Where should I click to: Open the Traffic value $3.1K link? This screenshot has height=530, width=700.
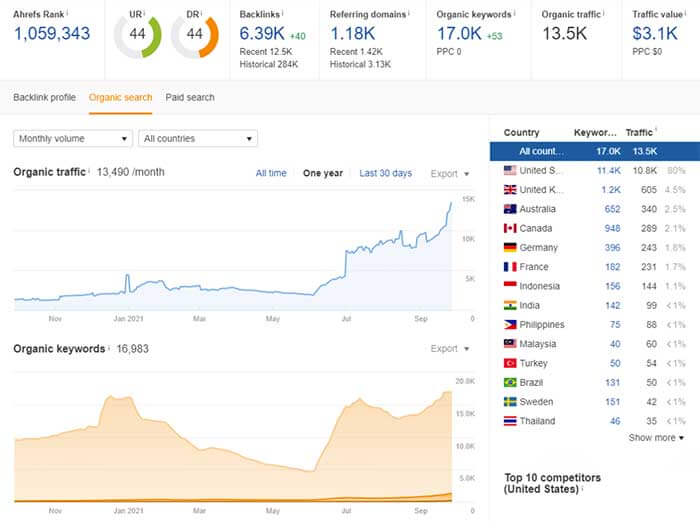pos(655,33)
